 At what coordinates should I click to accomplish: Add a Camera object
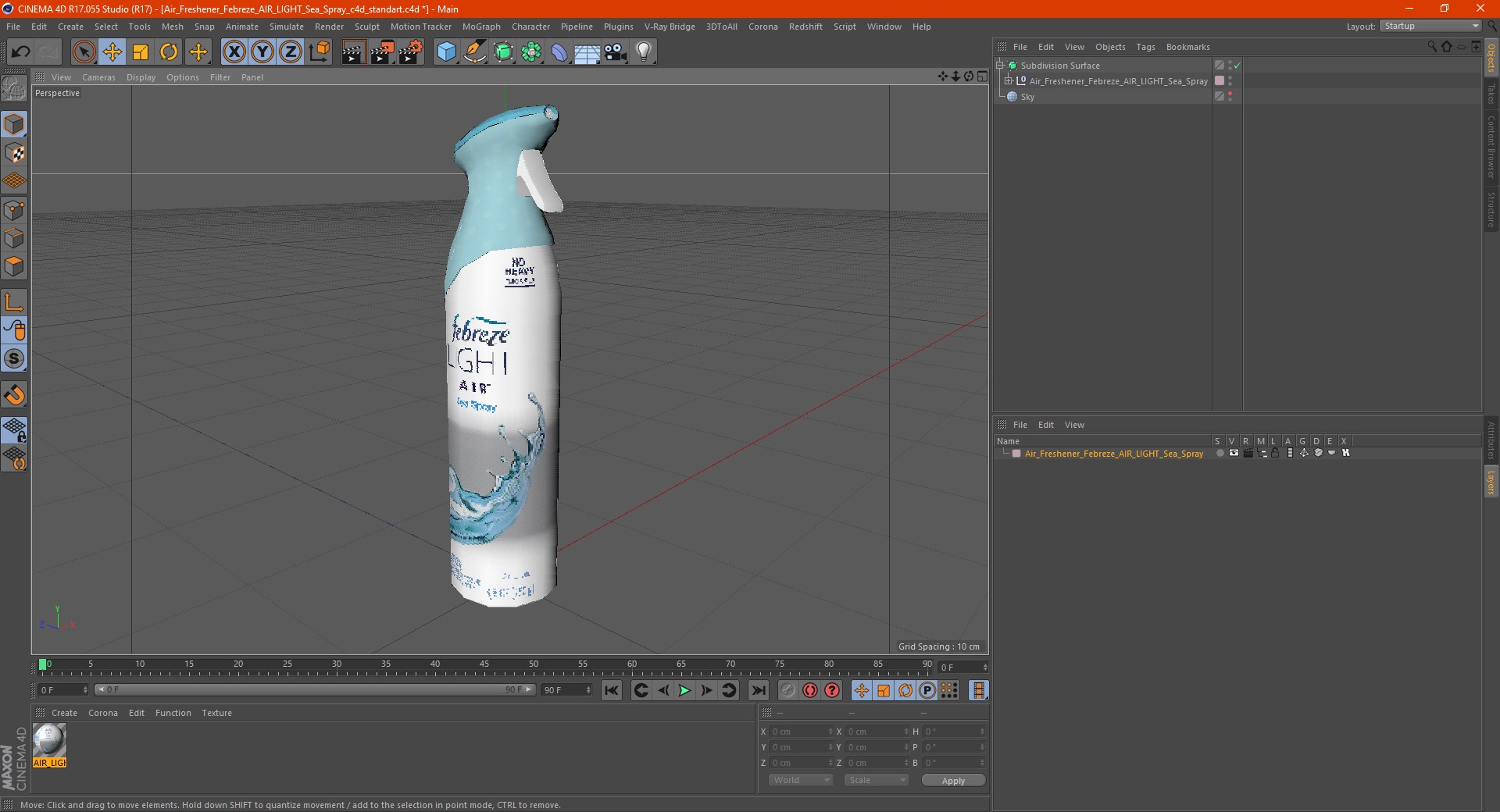[x=616, y=52]
